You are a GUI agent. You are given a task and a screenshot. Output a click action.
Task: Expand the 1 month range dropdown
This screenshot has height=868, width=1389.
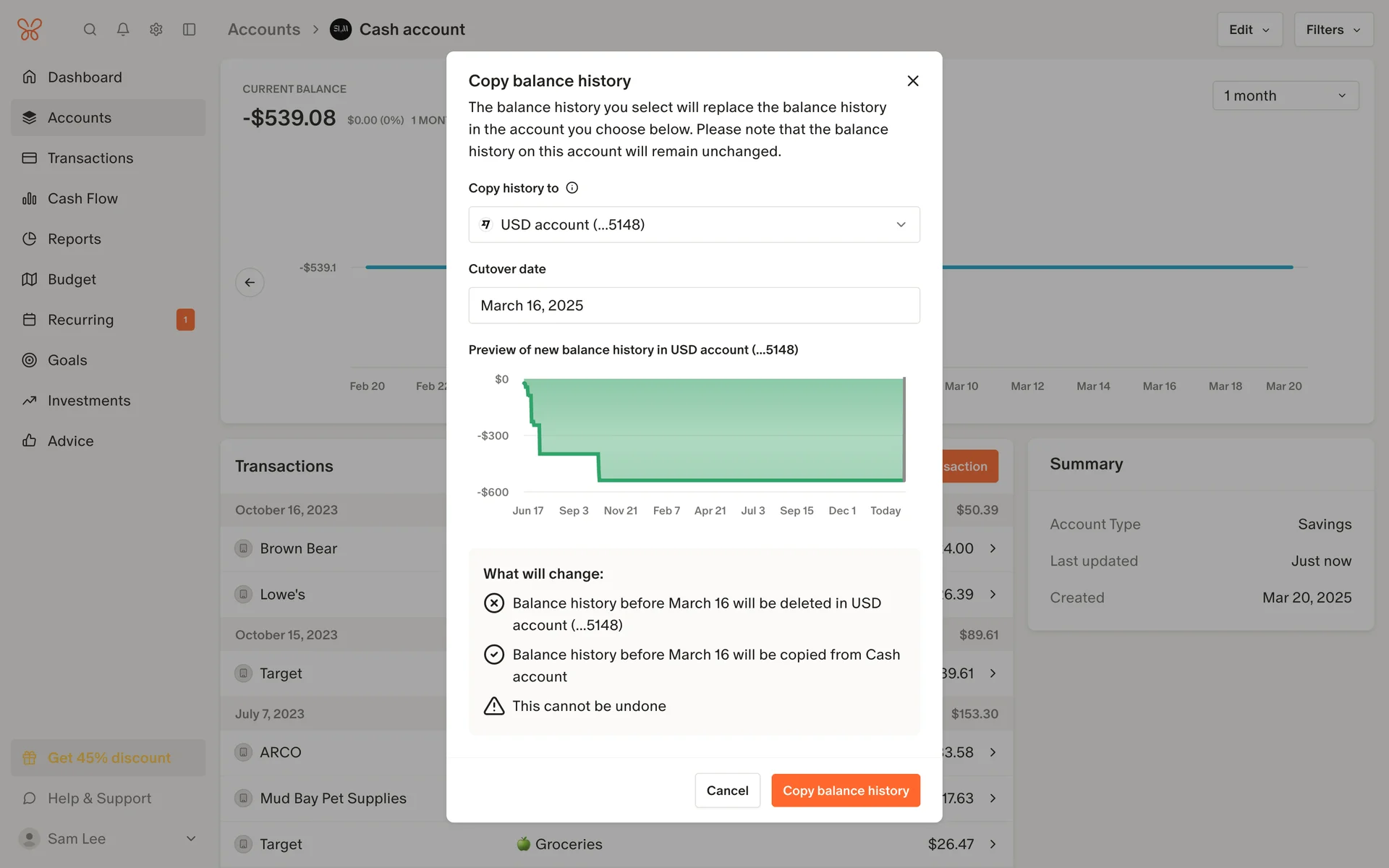point(1285,95)
